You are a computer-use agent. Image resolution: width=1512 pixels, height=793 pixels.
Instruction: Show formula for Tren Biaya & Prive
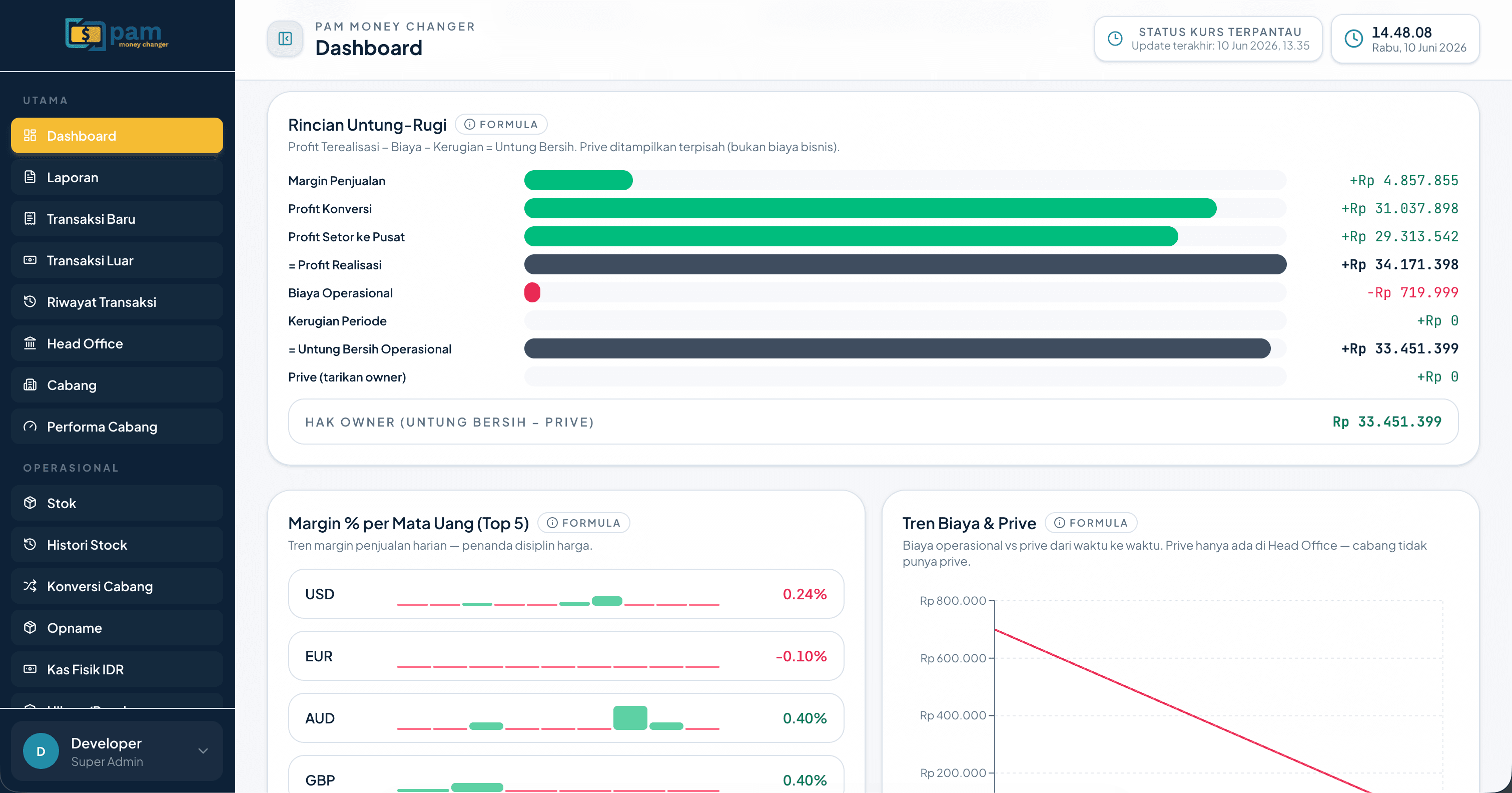(1091, 523)
